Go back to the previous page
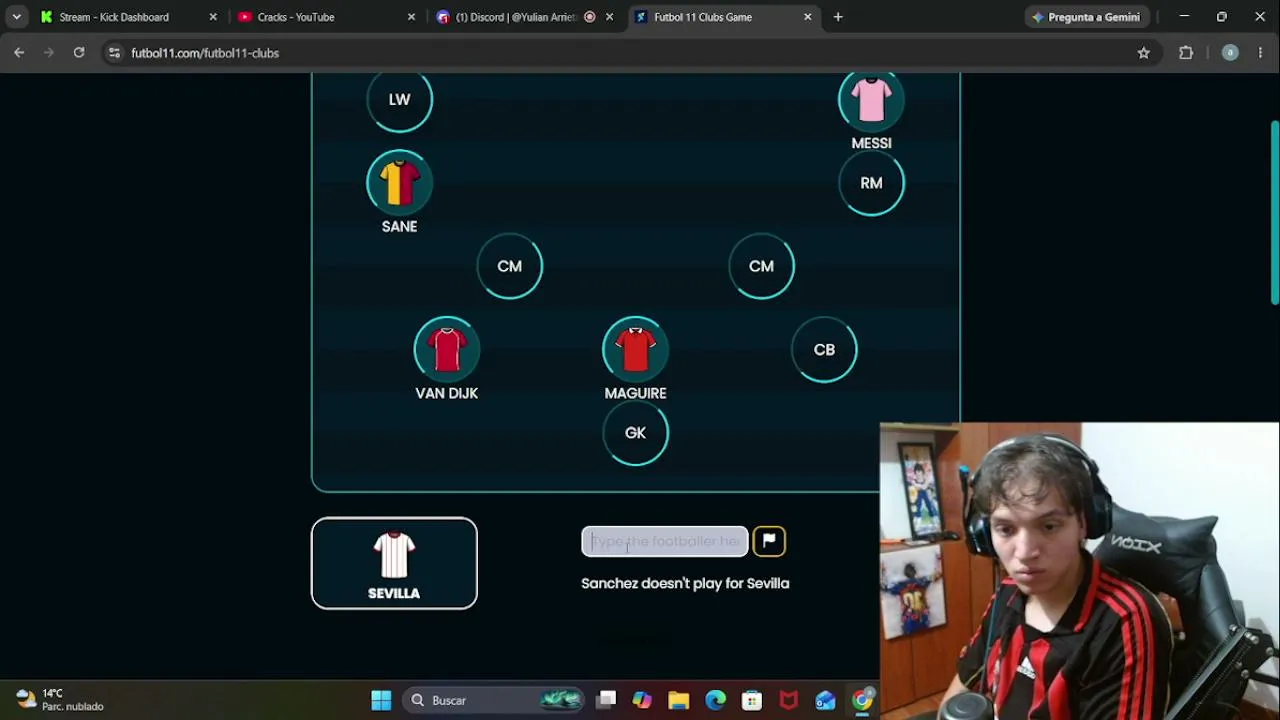 click(x=19, y=53)
